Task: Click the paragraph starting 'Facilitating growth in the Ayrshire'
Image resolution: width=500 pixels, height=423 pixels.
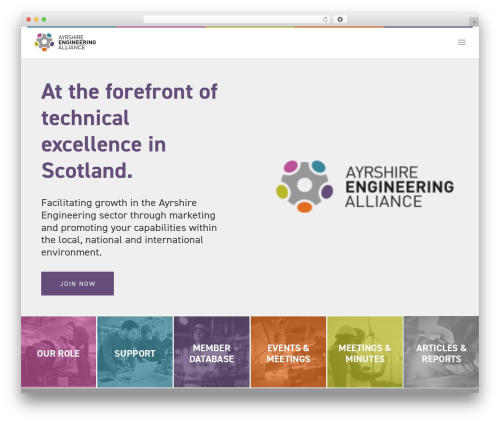Action: [129, 228]
